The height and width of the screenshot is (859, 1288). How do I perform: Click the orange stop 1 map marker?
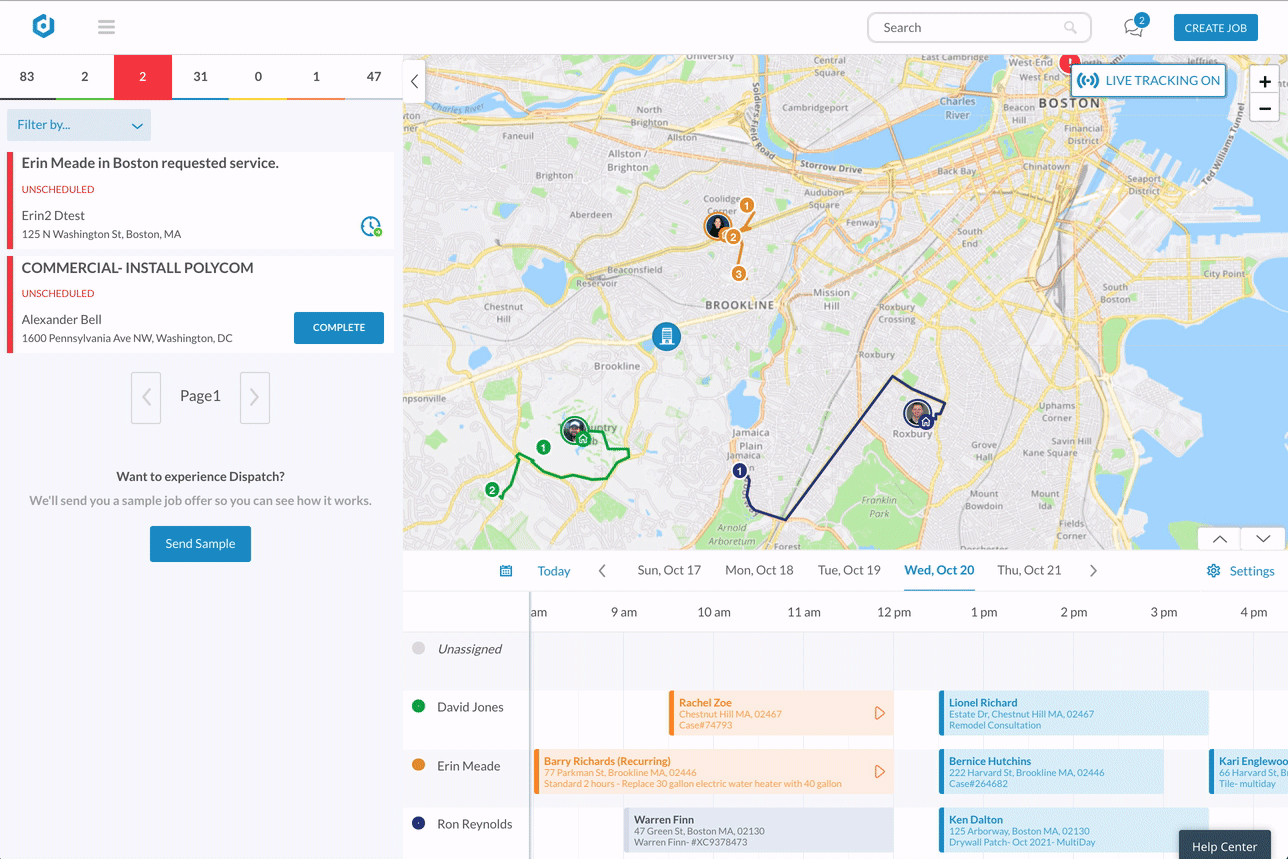click(x=747, y=205)
